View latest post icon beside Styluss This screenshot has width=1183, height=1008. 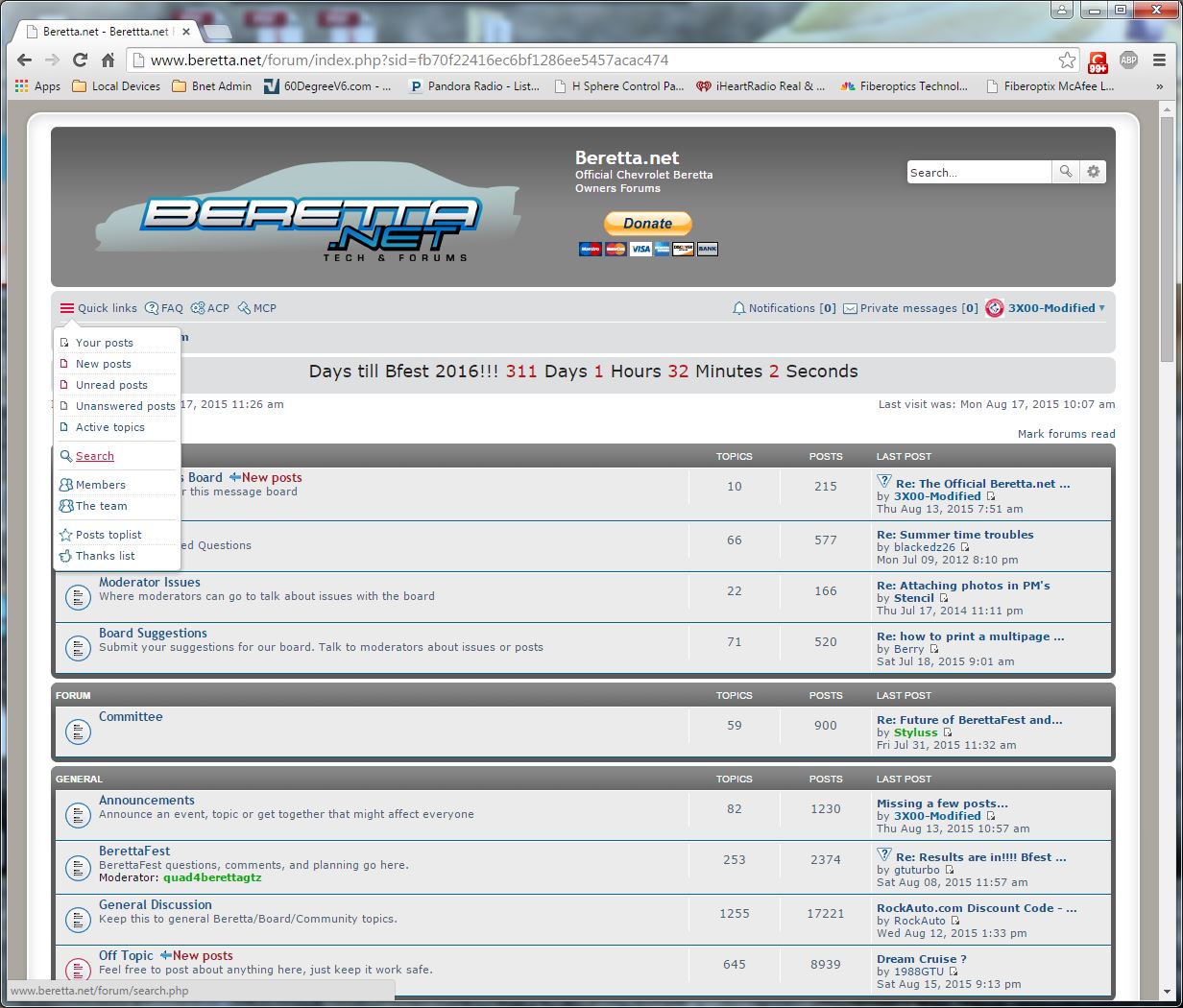coord(948,732)
